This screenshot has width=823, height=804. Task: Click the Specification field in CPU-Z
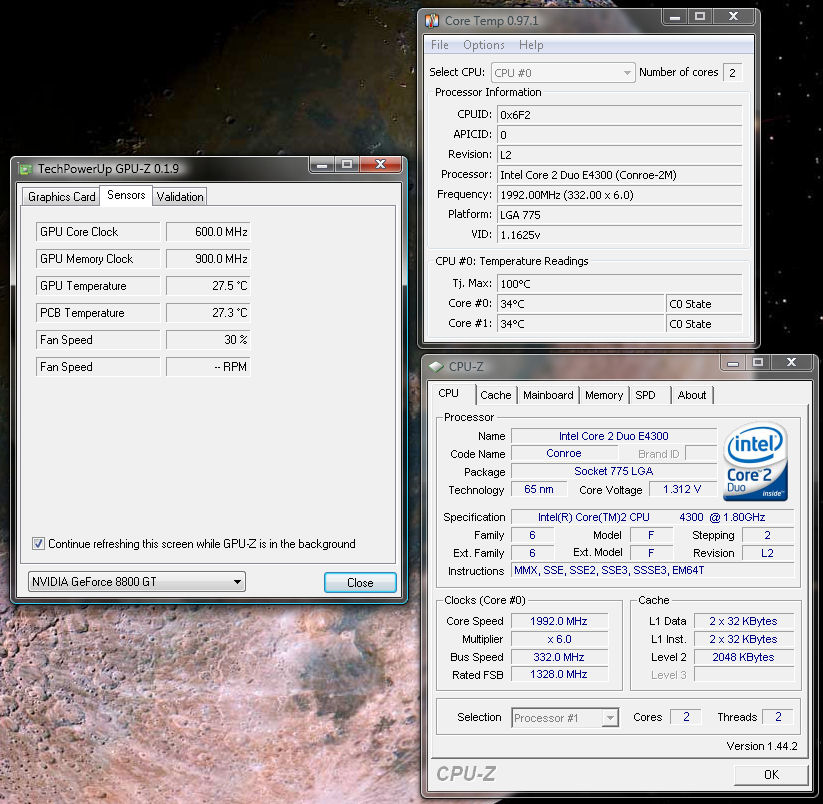point(652,517)
